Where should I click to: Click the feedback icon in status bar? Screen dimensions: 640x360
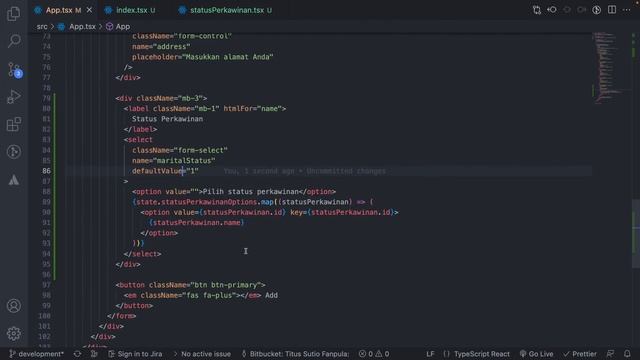point(610,354)
